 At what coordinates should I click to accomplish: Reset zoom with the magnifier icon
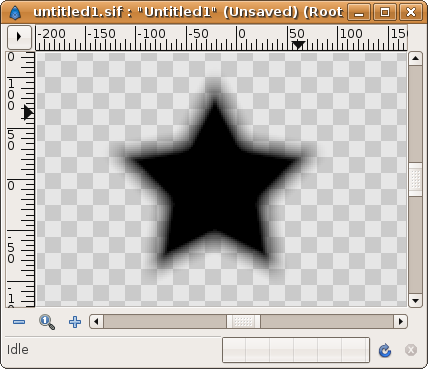[47, 322]
